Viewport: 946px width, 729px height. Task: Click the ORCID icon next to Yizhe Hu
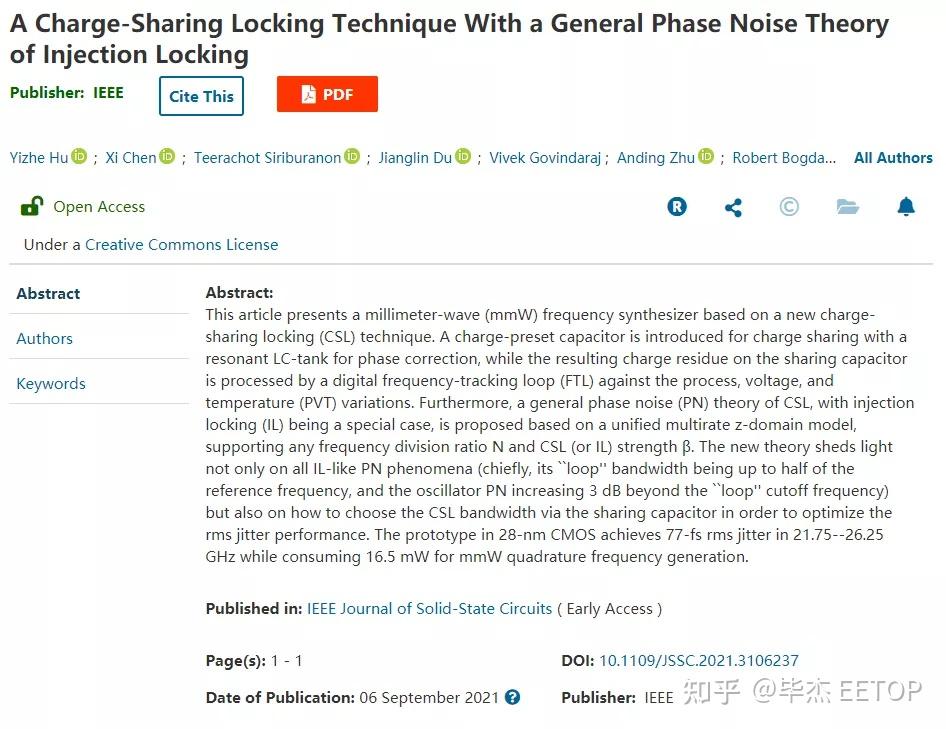pyautogui.click(x=79, y=157)
